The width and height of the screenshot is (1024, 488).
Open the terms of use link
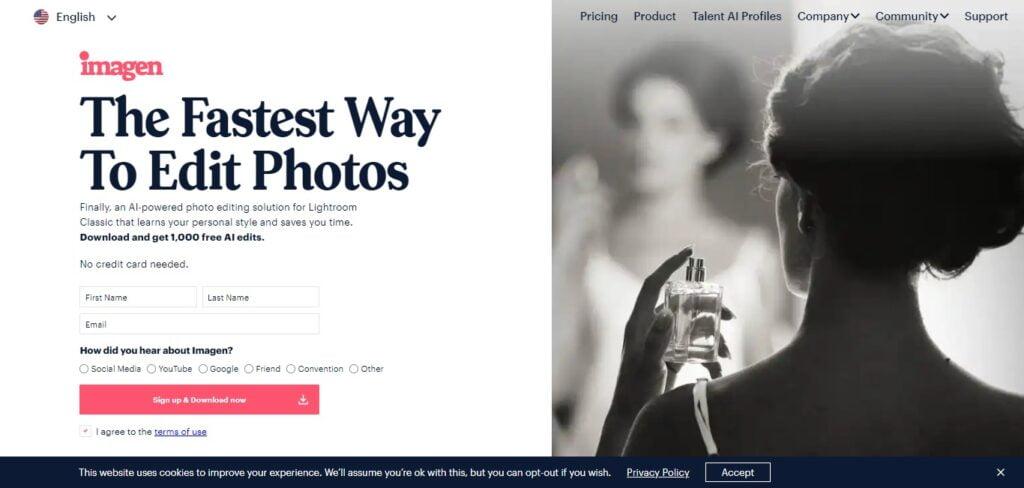(180, 432)
